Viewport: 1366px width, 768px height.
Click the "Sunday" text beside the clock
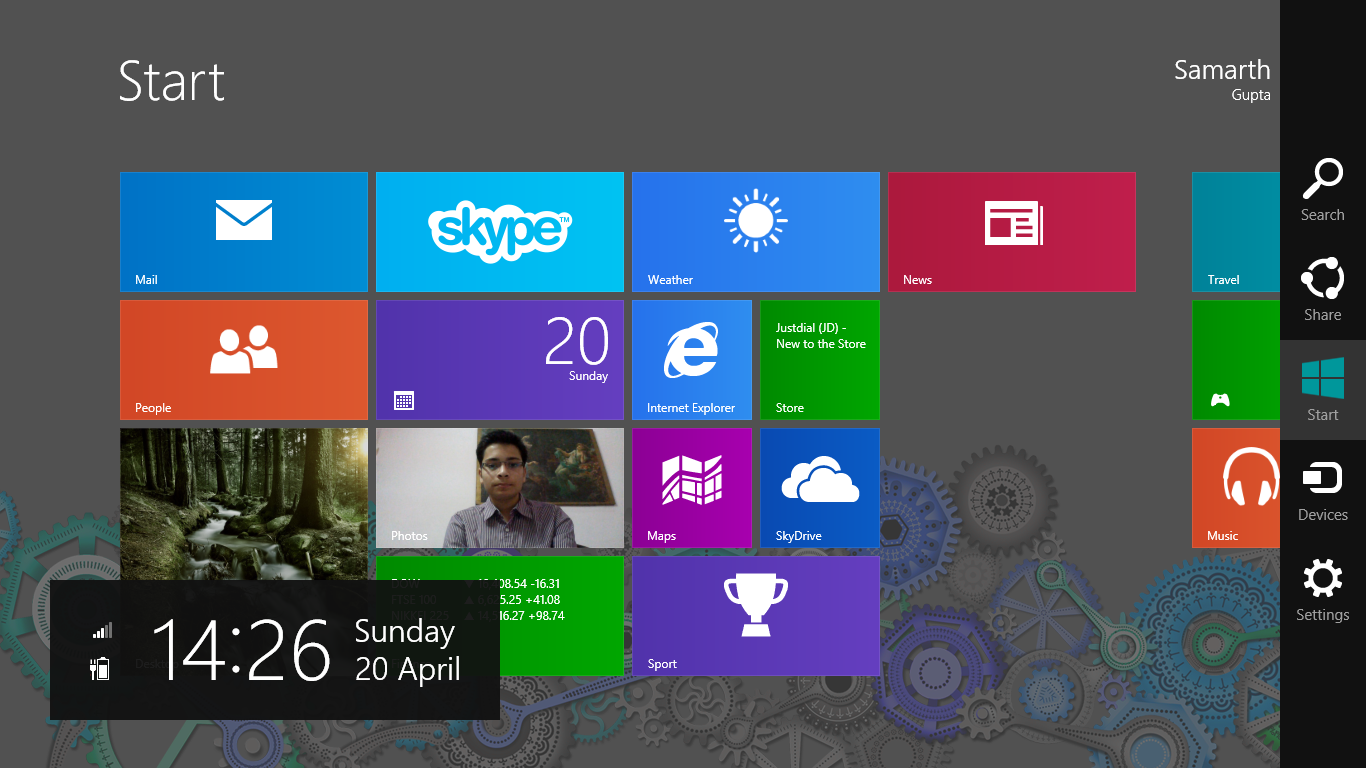pyautogui.click(x=405, y=632)
